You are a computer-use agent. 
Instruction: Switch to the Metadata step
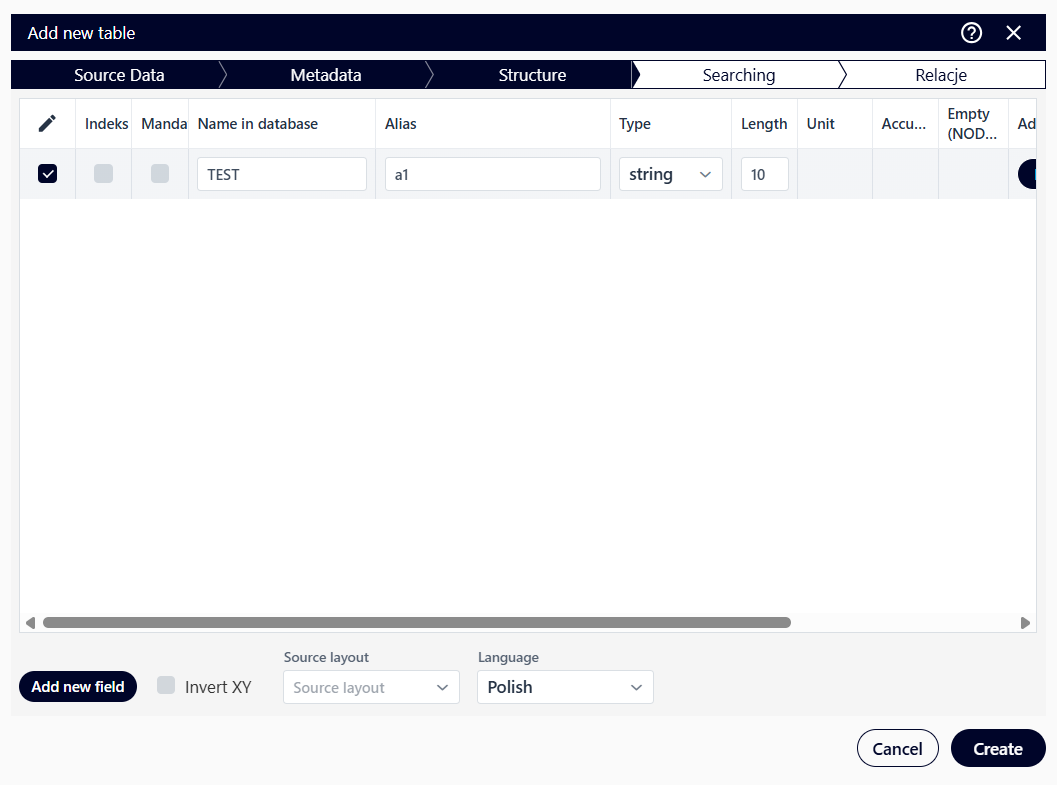(x=326, y=75)
